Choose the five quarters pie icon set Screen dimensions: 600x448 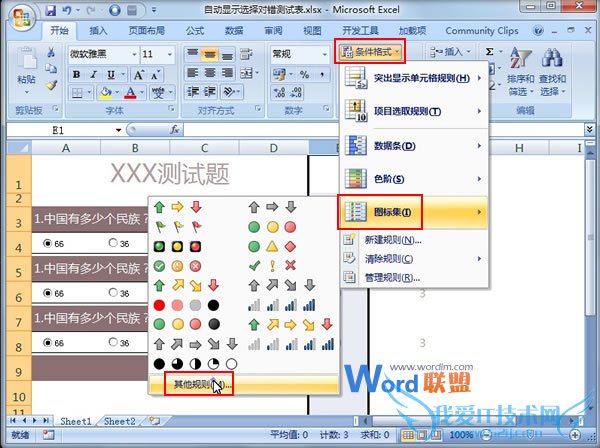point(195,363)
